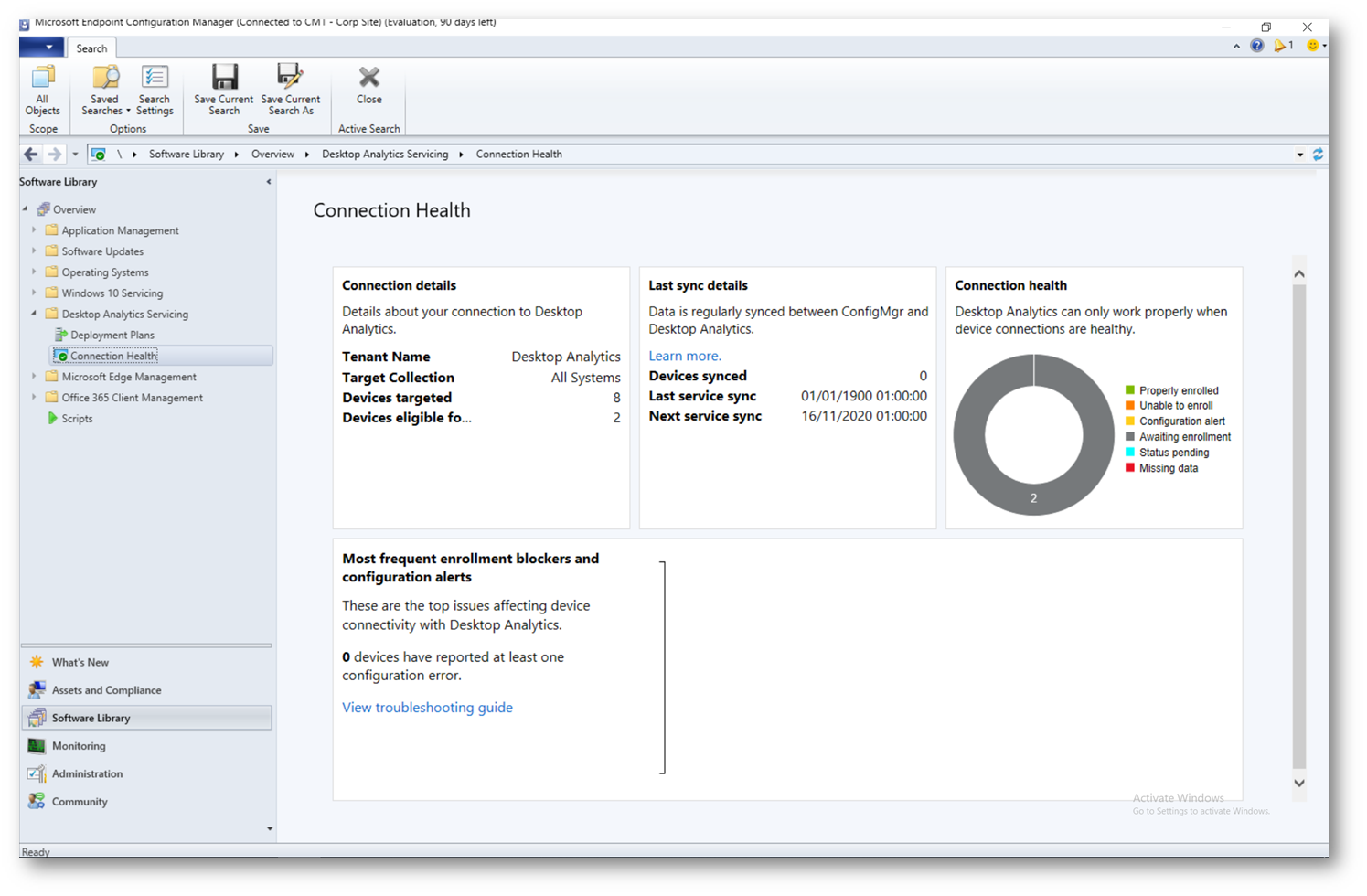Select the Connection Health node
Viewport: 1367px width, 896px height.
pyautogui.click(x=113, y=357)
